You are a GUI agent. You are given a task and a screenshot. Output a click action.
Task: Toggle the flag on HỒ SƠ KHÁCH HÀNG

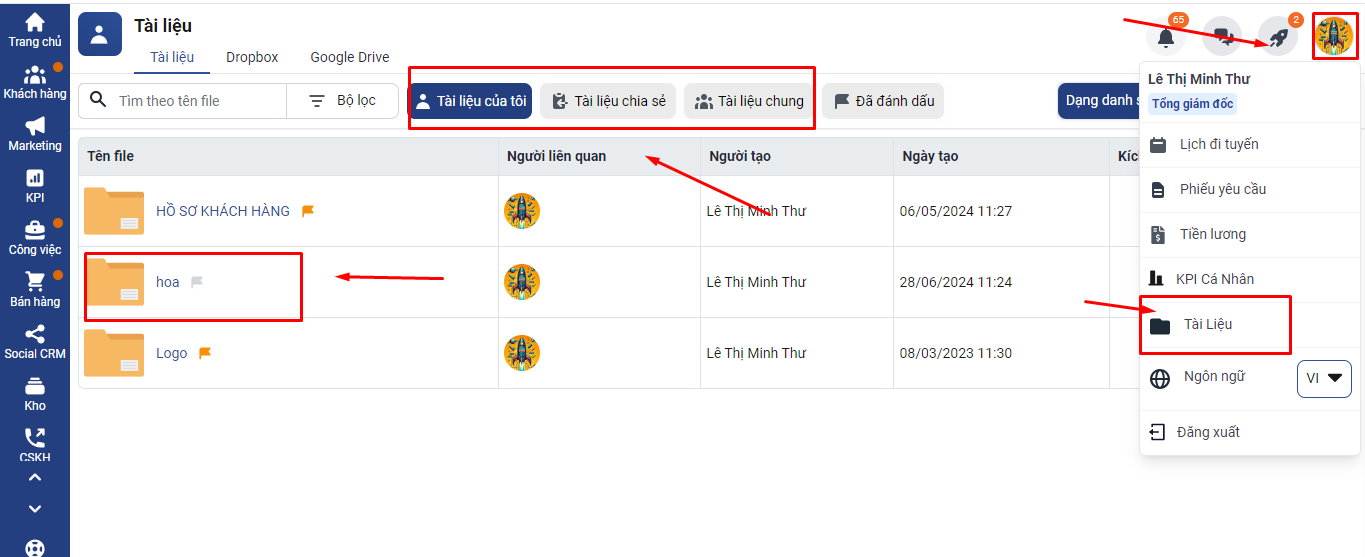click(308, 211)
